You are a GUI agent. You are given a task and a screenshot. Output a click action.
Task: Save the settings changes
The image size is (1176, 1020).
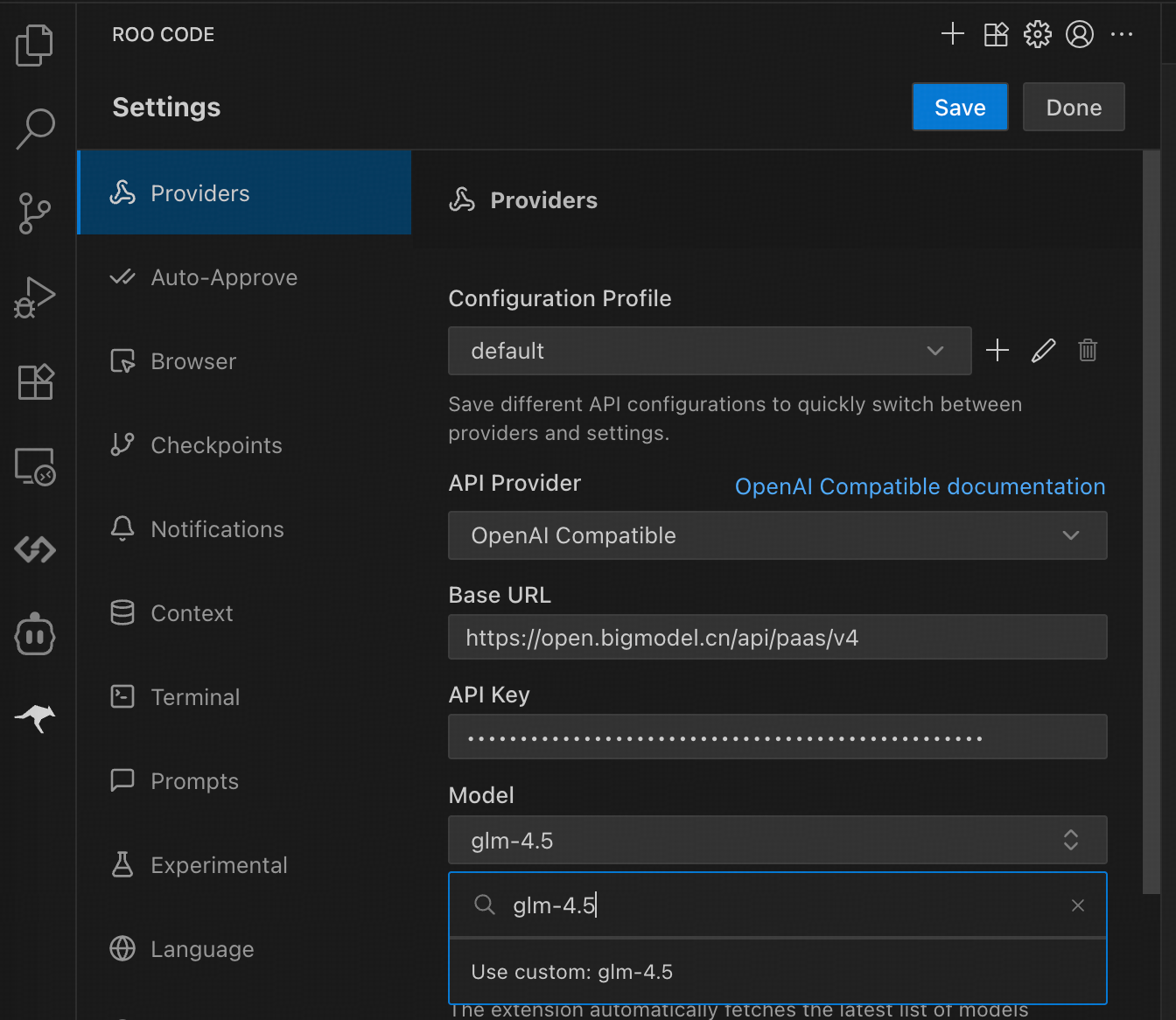(960, 107)
